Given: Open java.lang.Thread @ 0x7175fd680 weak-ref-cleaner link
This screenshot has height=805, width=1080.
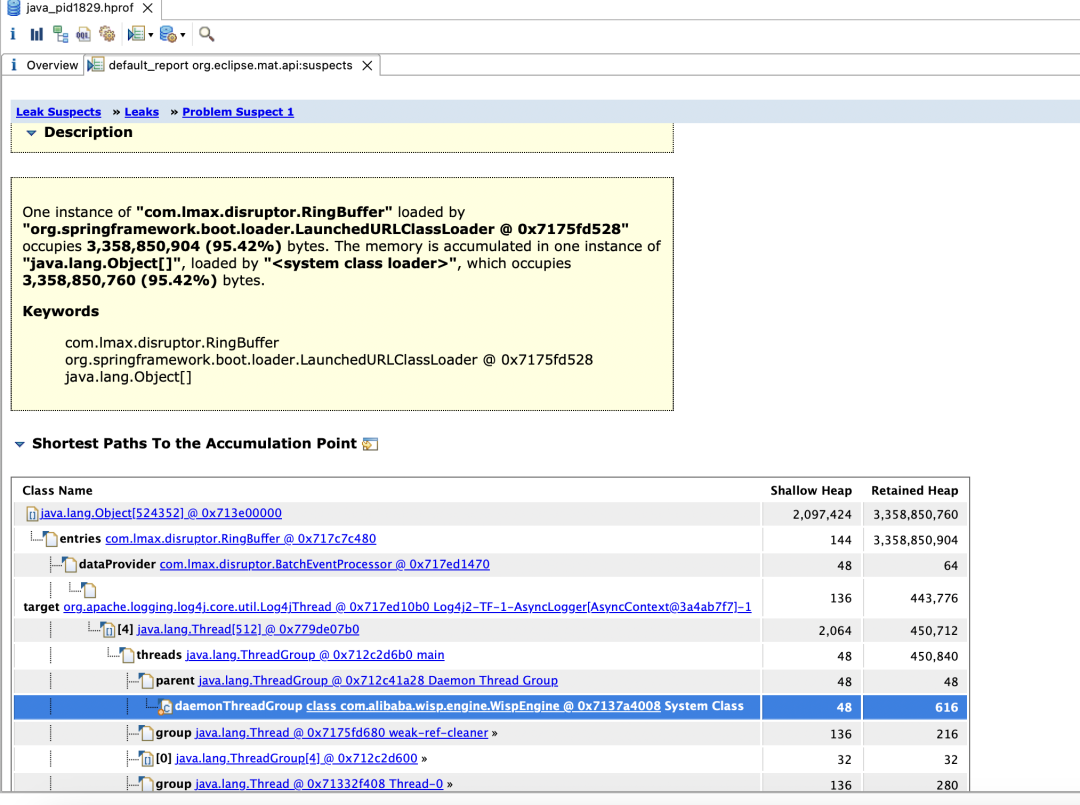Looking at the screenshot, I should point(342,733).
